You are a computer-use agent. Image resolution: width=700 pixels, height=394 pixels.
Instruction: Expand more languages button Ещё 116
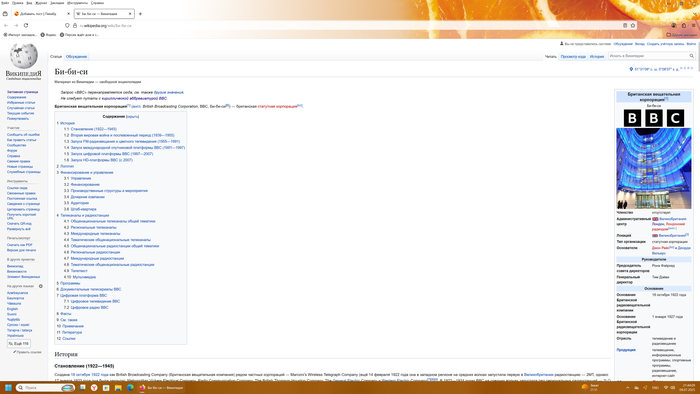pyautogui.click(x=19, y=344)
